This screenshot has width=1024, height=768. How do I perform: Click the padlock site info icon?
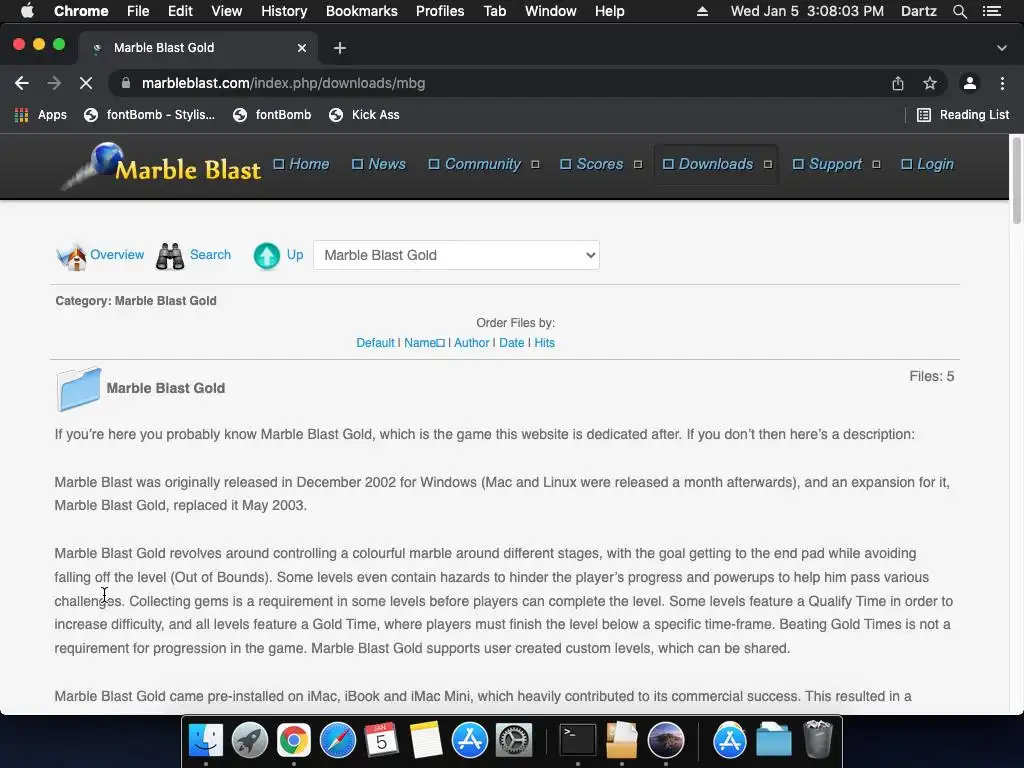click(127, 83)
